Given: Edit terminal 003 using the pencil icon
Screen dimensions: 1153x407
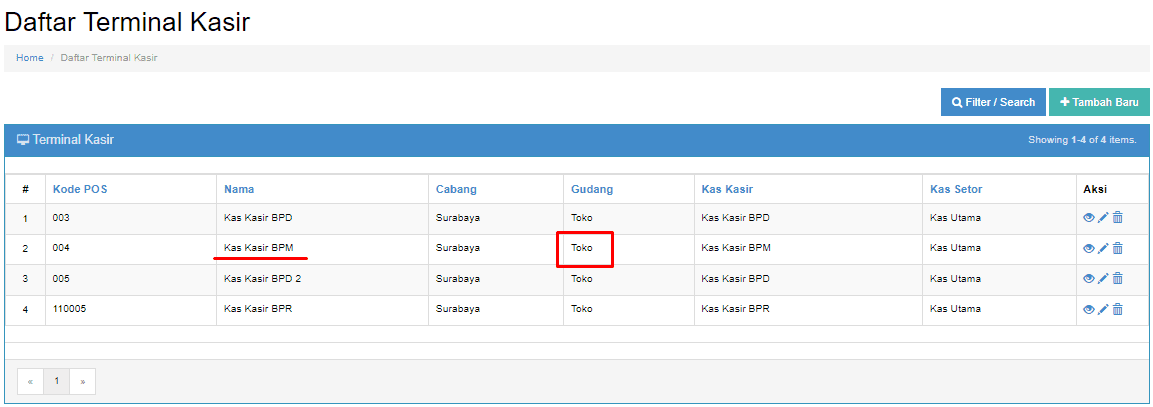Looking at the screenshot, I should tap(1103, 218).
